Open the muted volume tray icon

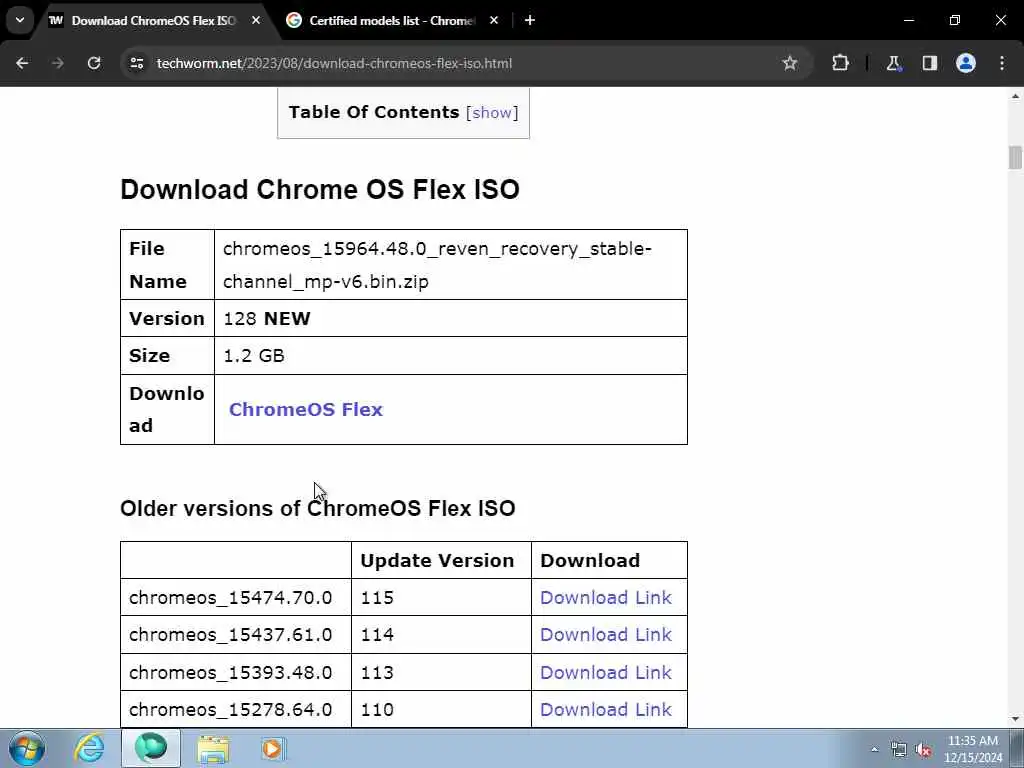tap(923, 749)
